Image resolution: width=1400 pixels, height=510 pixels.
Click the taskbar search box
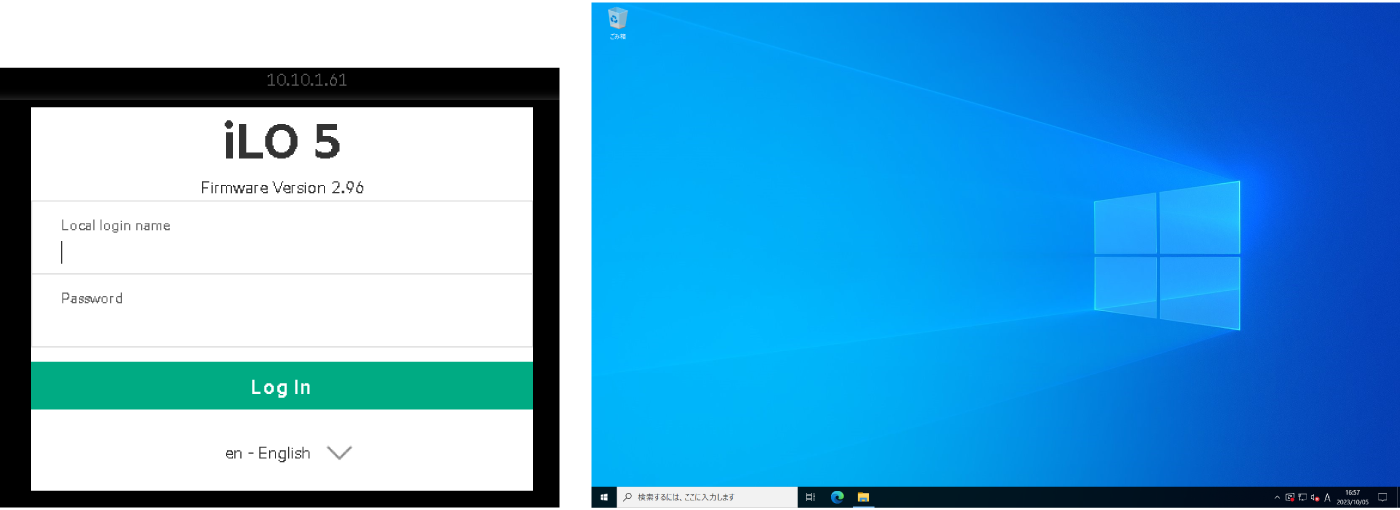pyautogui.click(x=705, y=497)
